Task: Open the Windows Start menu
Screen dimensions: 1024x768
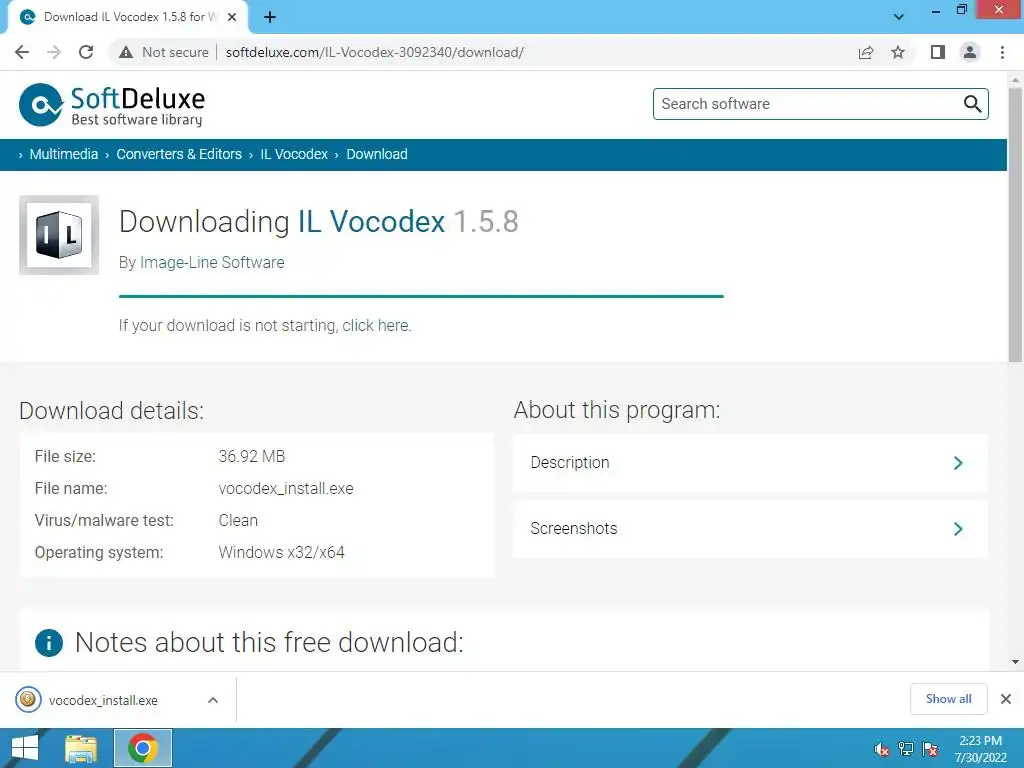Action: tap(24, 748)
